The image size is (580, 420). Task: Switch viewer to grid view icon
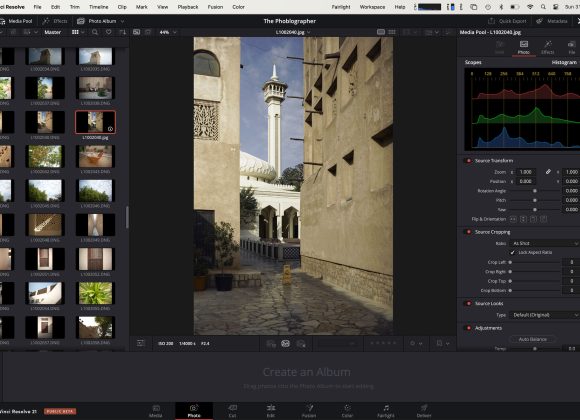tap(392, 32)
